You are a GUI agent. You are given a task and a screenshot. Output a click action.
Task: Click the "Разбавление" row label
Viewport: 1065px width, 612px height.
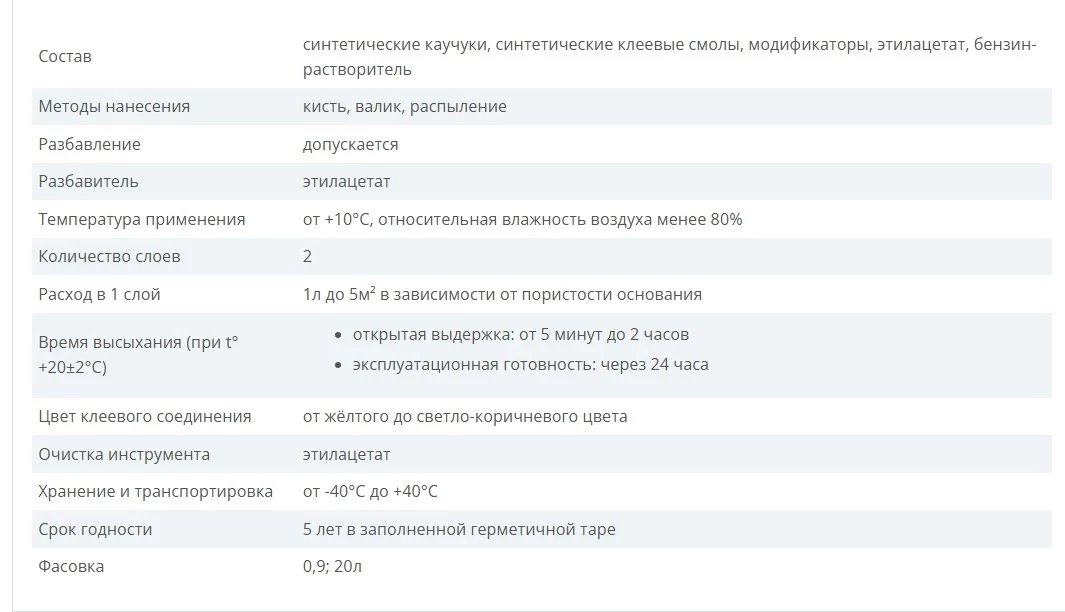89,144
